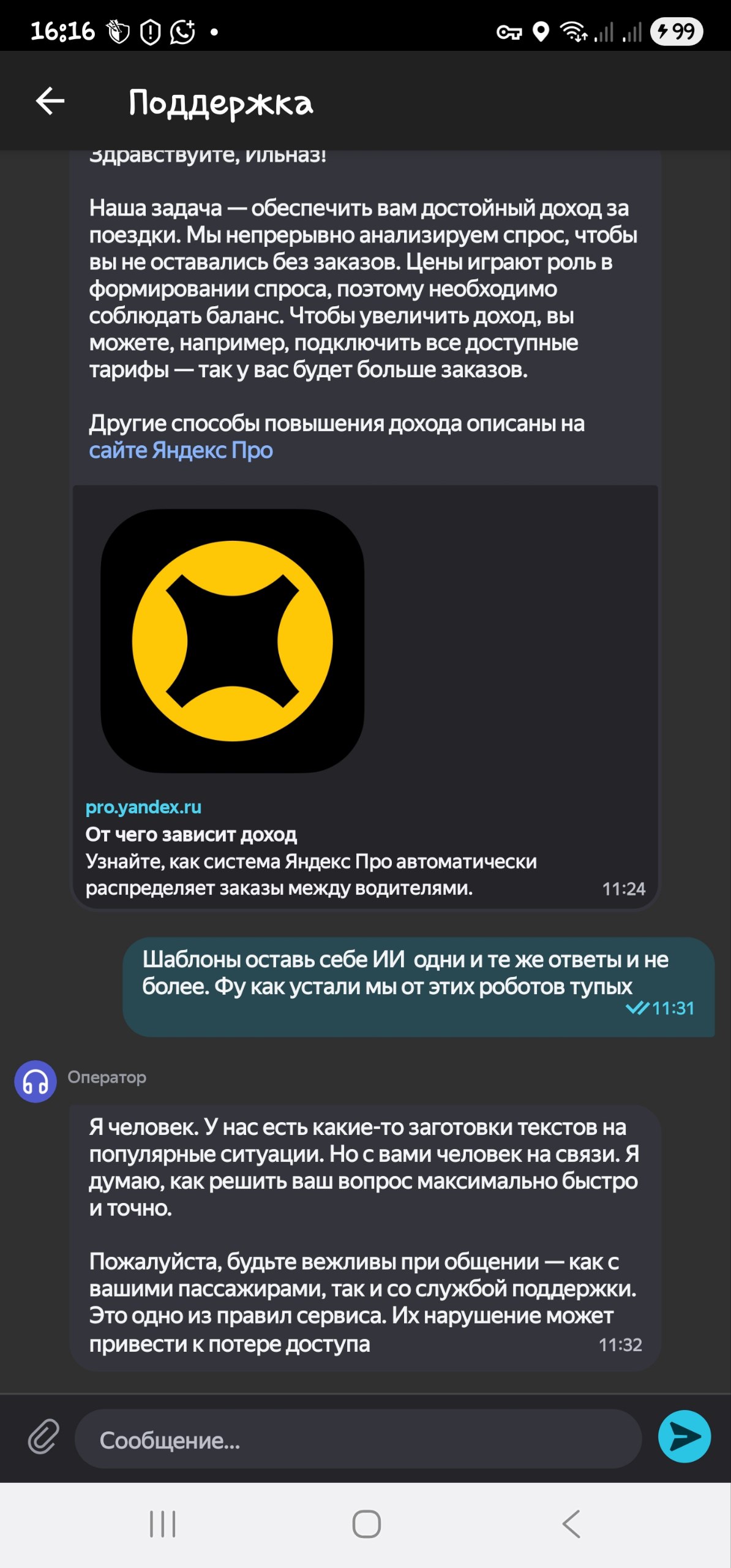Screen dimensions: 731x1568
Task: Open the pro.yandex.ru link
Action: [143, 807]
